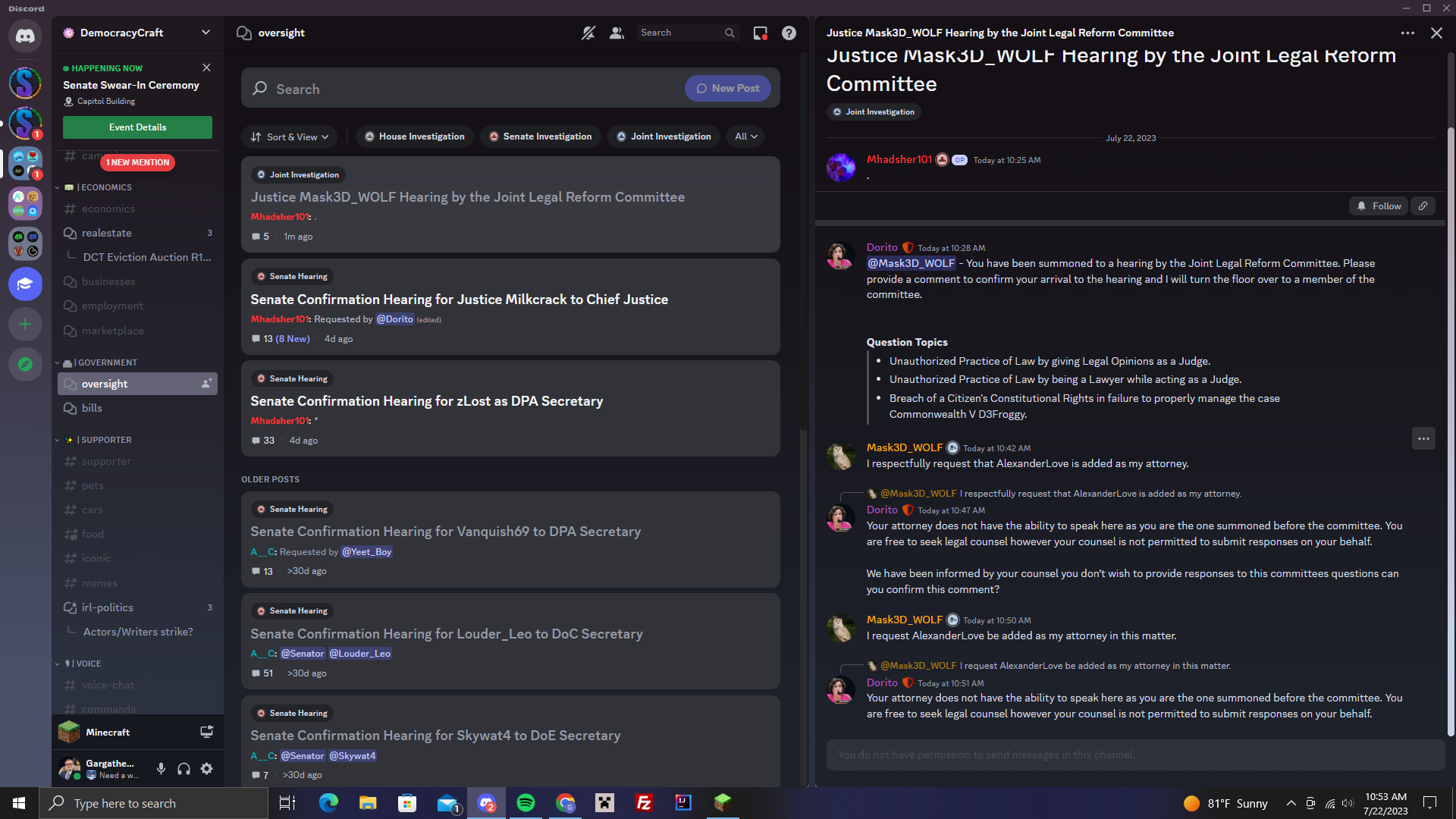1456x819 pixels.
Task: Click forum post Search field
Action: 463,89
